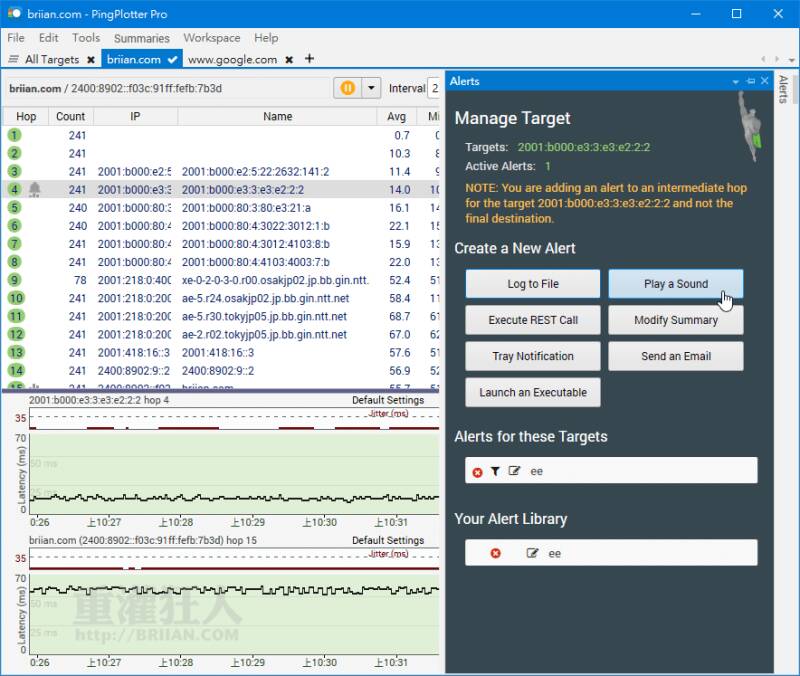This screenshot has width=800, height=676.
Task: Open the Interval combo box
Action: tap(434, 88)
